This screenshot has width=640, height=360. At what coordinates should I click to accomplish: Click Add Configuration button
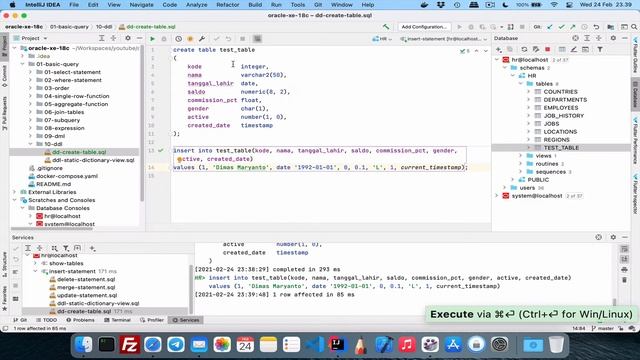coord(424,27)
